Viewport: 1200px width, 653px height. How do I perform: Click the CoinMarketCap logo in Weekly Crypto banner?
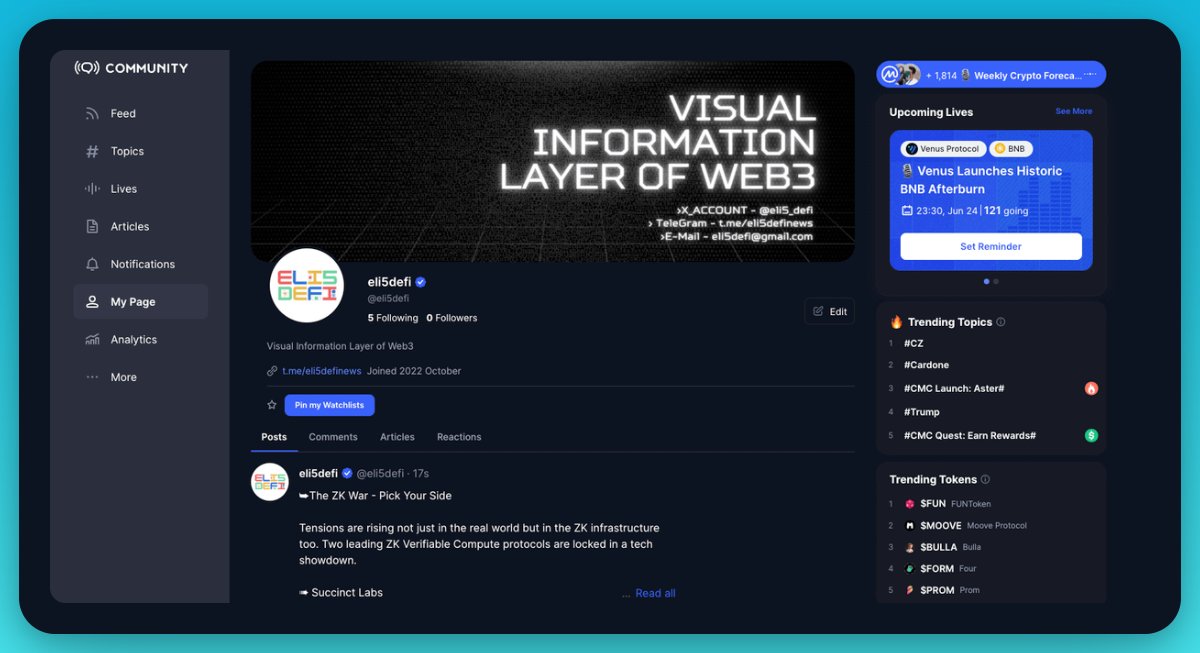point(889,75)
